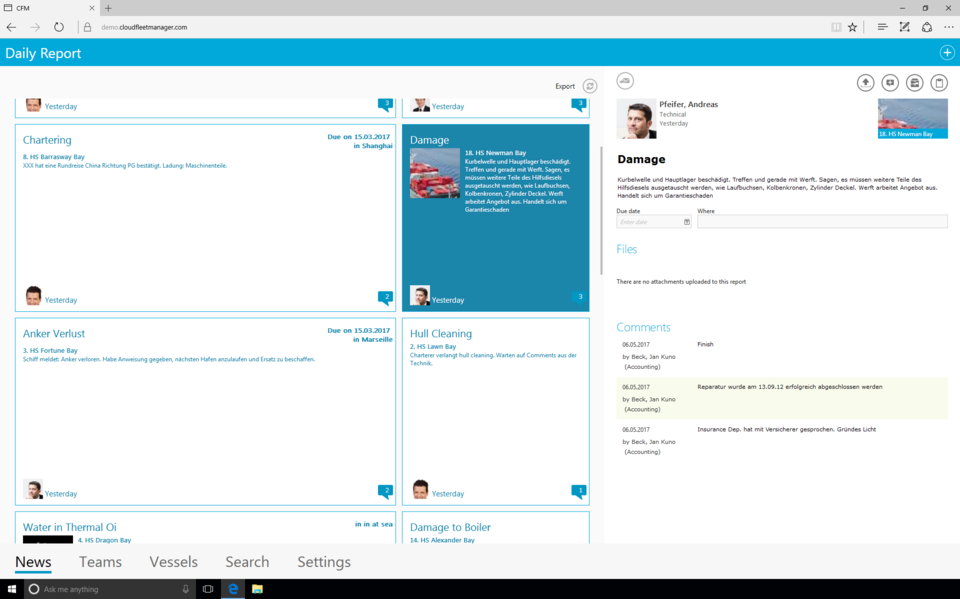Switch to the Teams tab

coord(100,562)
